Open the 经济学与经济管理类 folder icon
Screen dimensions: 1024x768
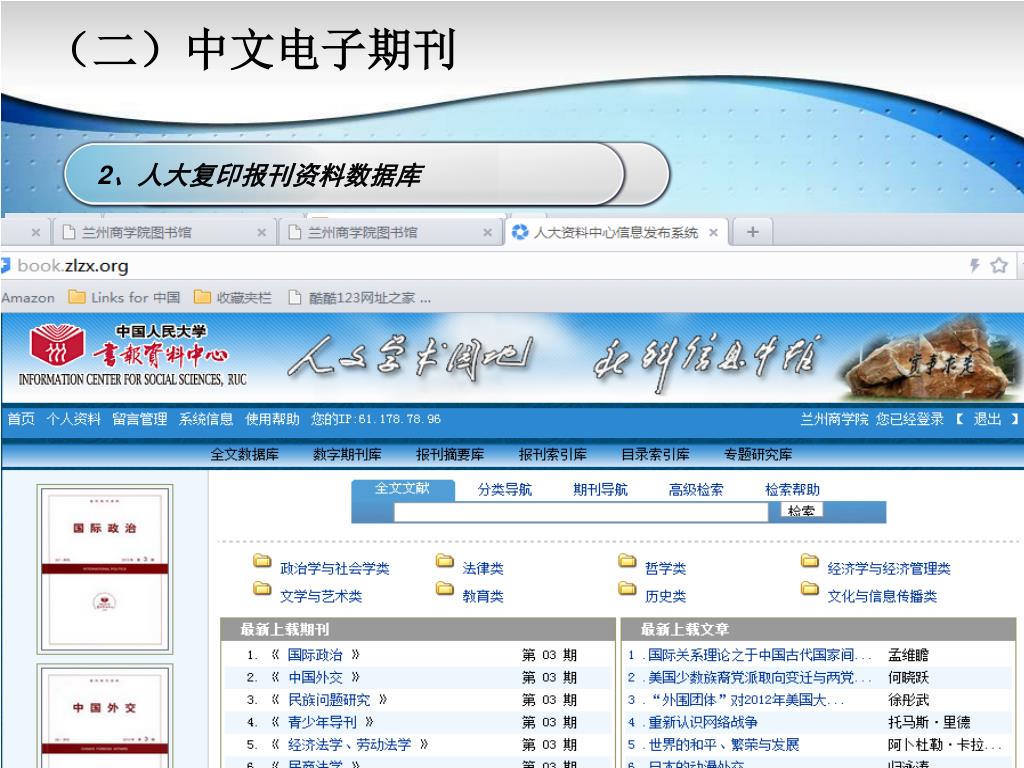pyautogui.click(x=810, y=561)
